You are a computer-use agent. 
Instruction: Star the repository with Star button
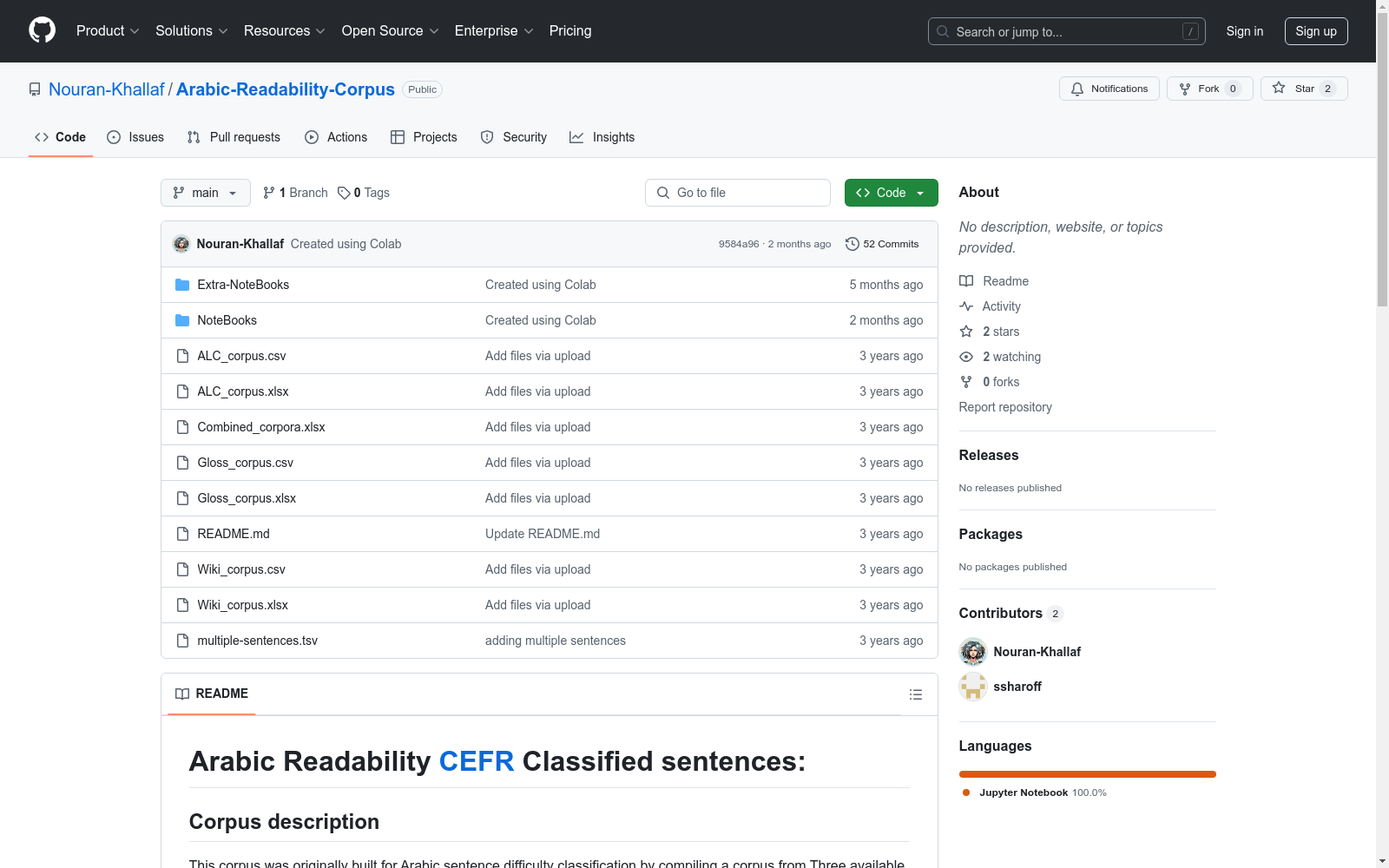click(x=1304, y=89)
